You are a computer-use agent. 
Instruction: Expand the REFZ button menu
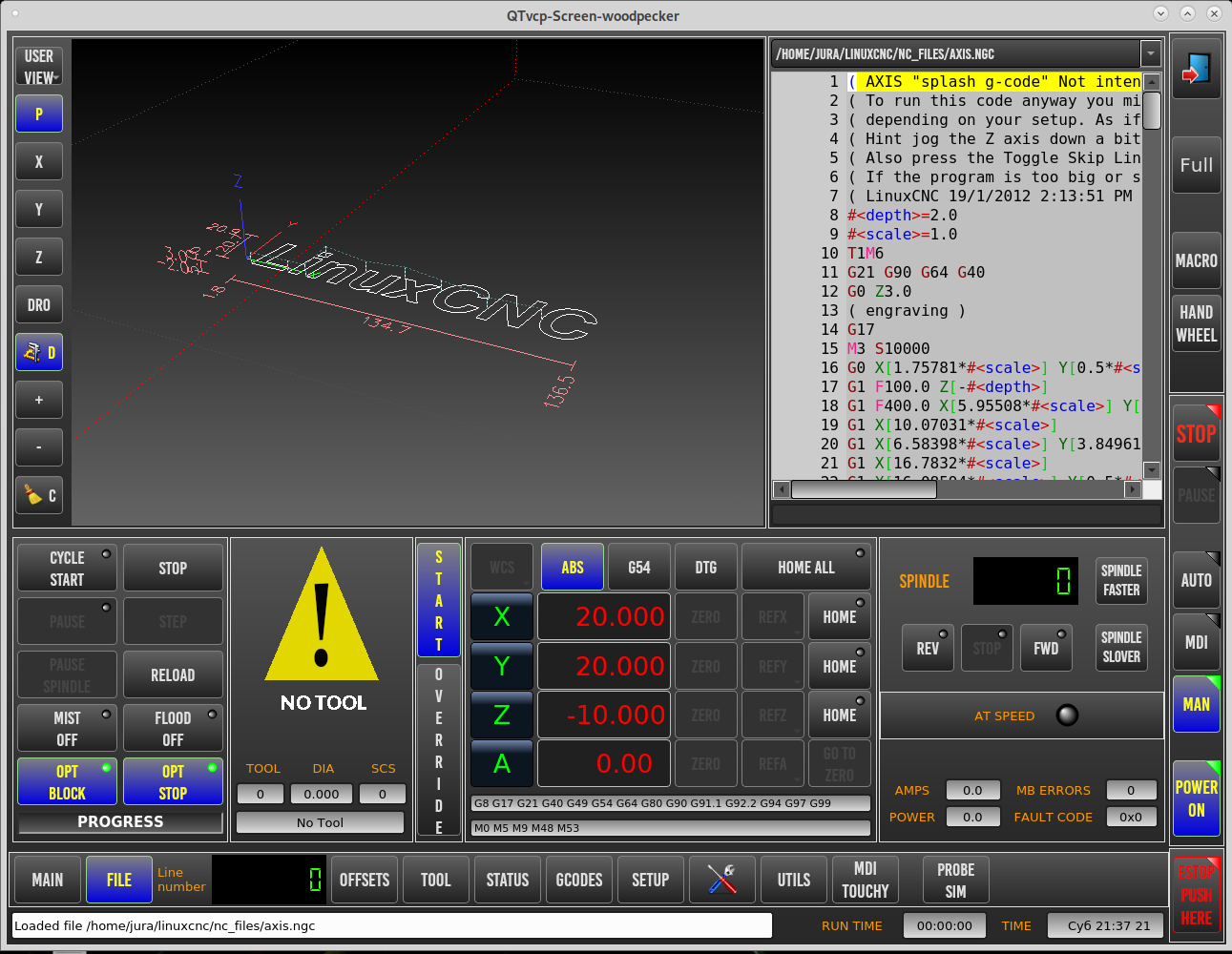[773, 715]
